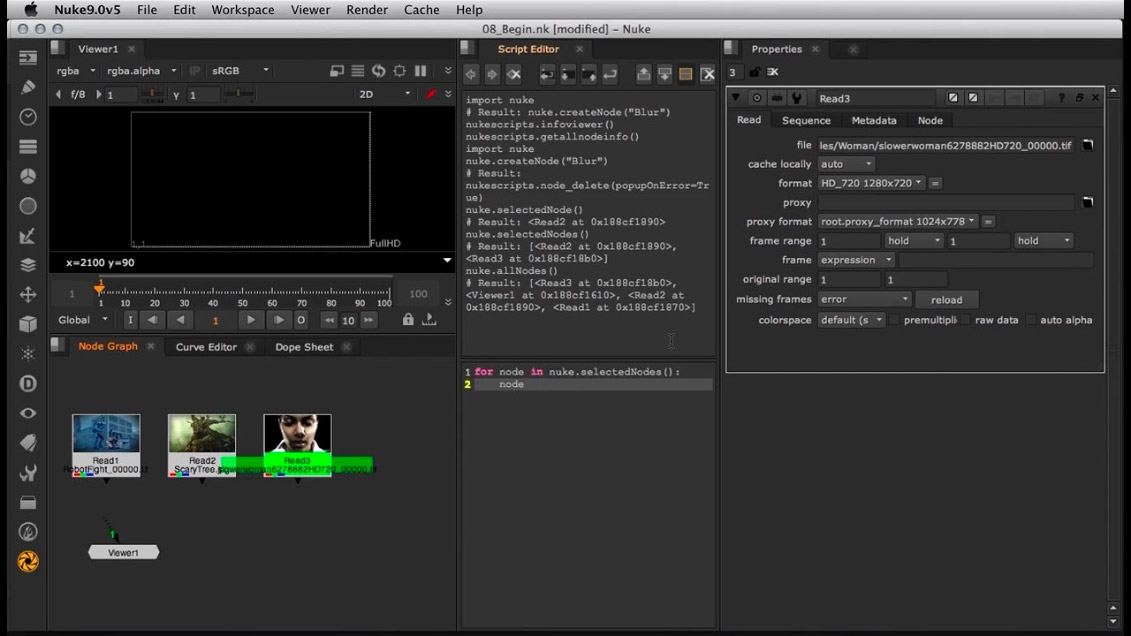Viewport: 1131px width, 636px height.
Task: Open the Keyer nodes toolbar menu
Action: 28,236
